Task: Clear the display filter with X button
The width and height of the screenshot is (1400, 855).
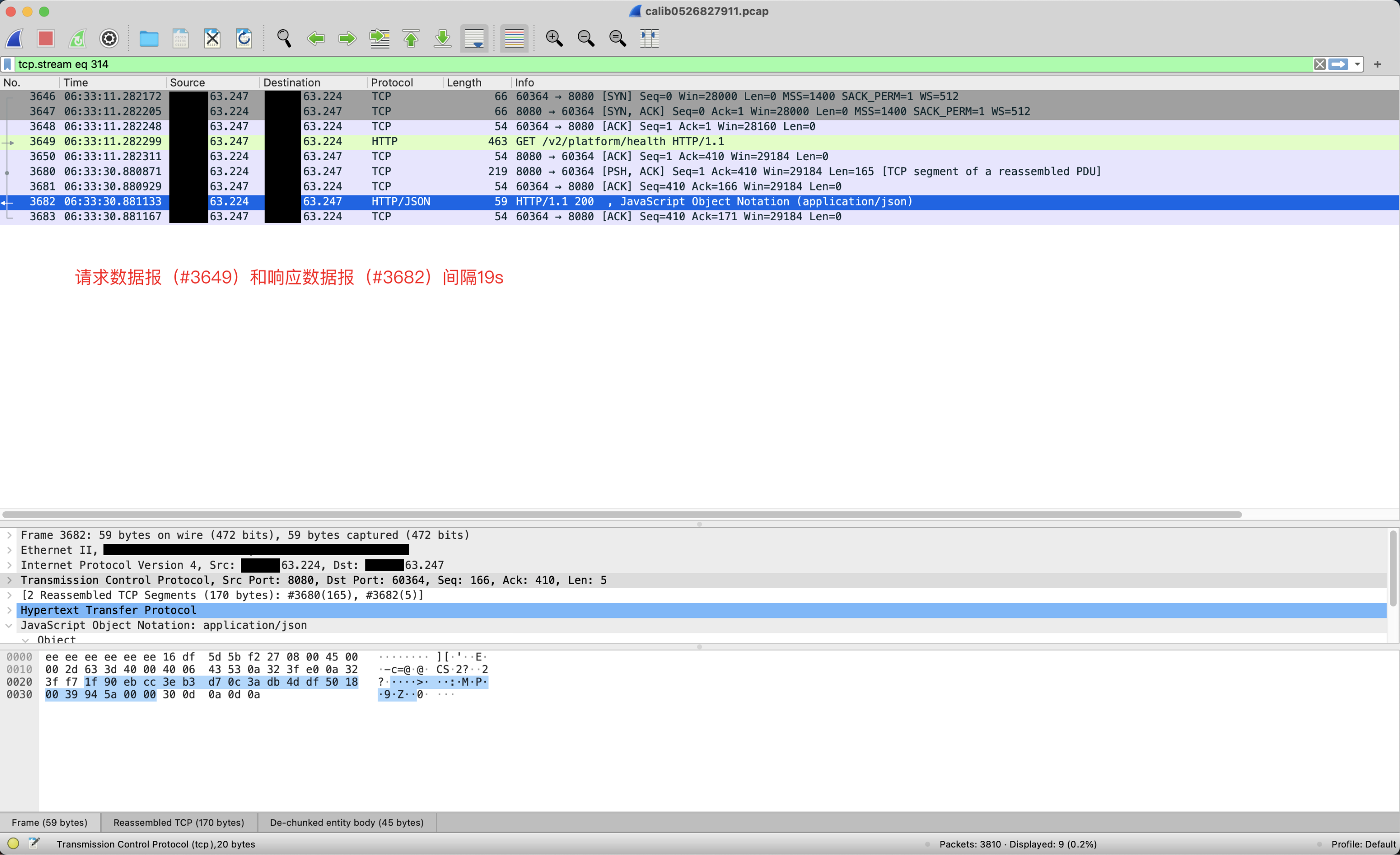Action: 1319,64
